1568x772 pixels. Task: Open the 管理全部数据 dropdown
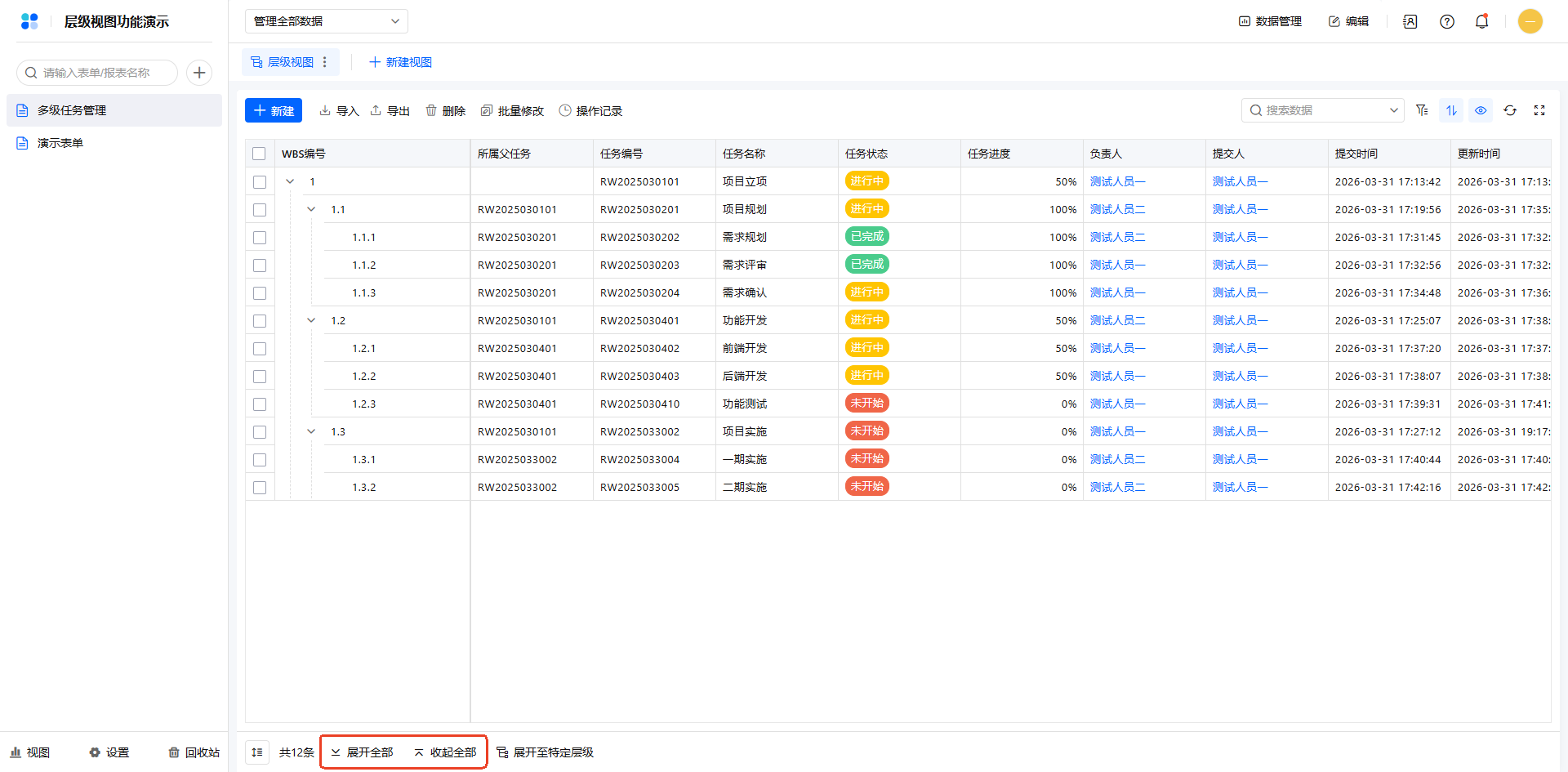tap(326, 21)
